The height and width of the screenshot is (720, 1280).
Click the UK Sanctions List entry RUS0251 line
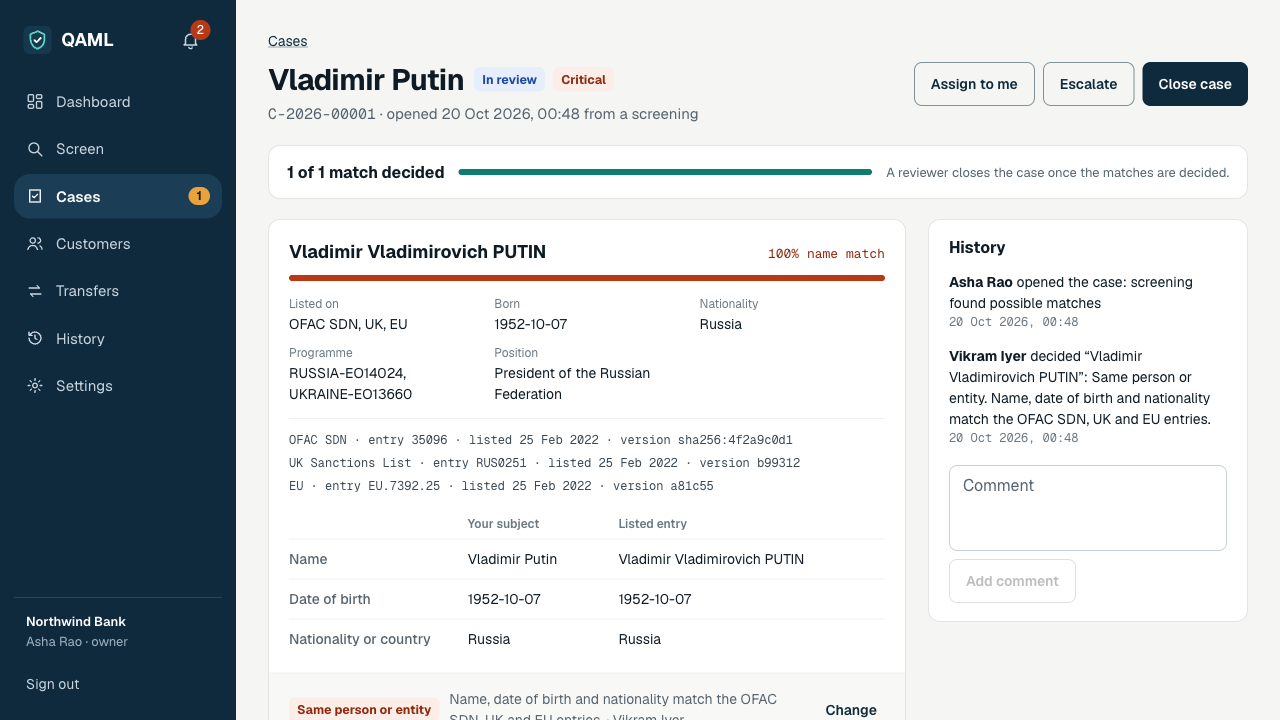tap(544, 463)
